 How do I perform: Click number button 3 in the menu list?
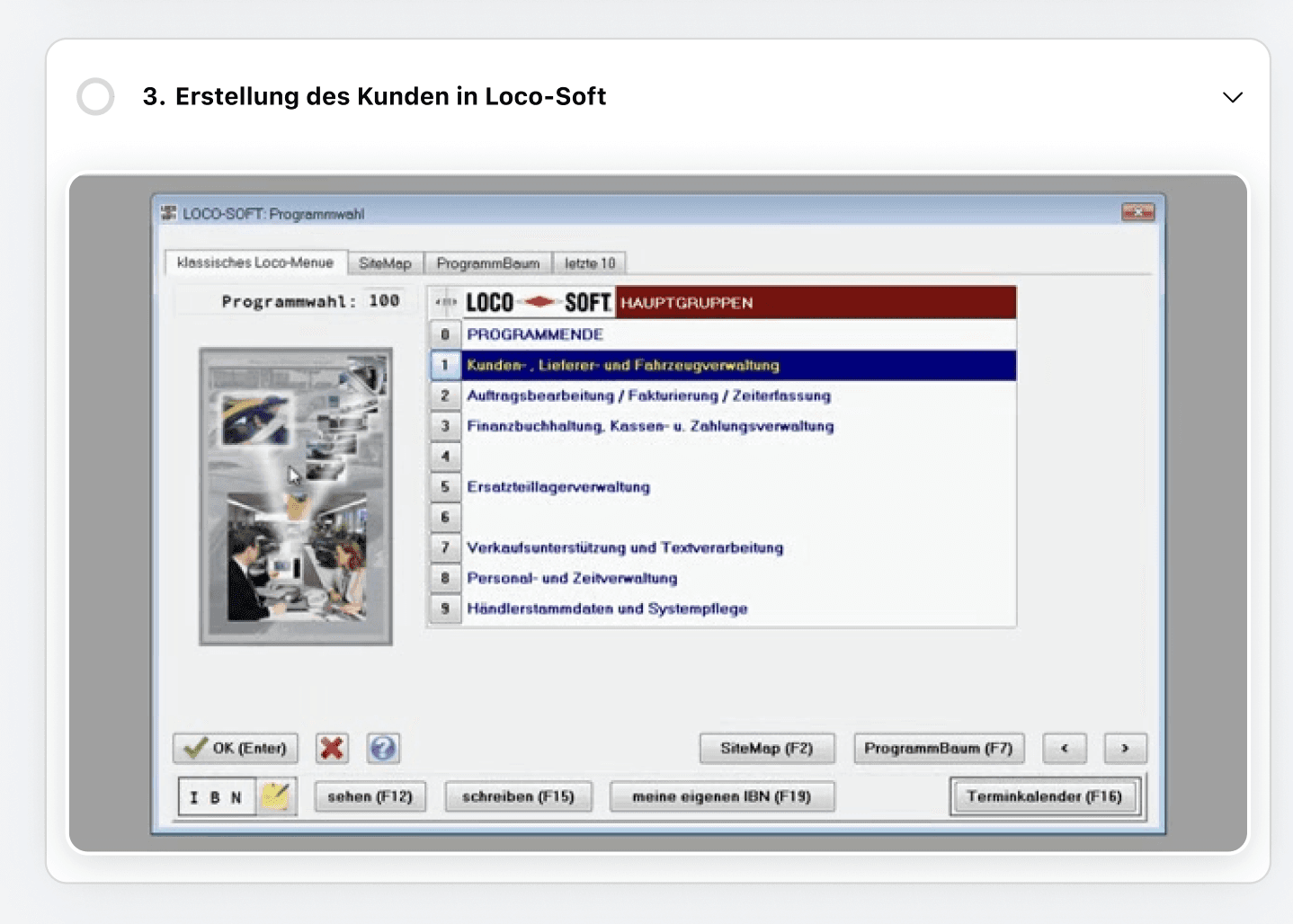pos(445,426)
